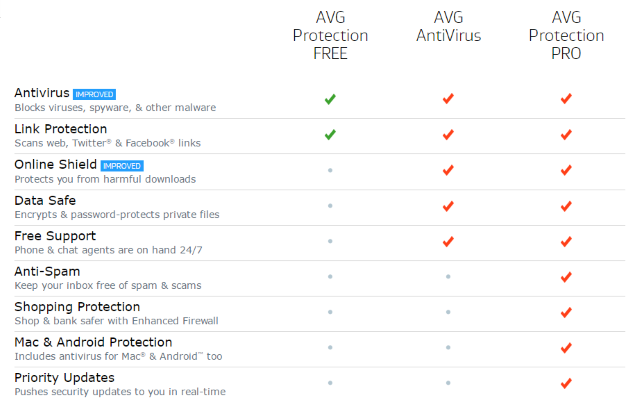Click red checkmark for Mac & Android Protection PRO
This screenshot has height=414, width=640.
coord(566,348)
